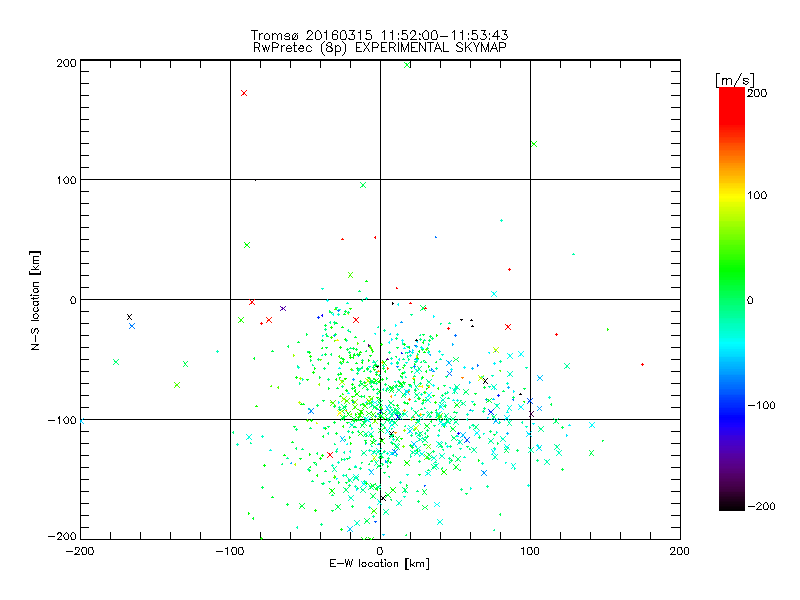The image size is (800, 600).
Task: Click the colorbar '0' m/s label
Action: pyautogui.click(x=750, y=301)
